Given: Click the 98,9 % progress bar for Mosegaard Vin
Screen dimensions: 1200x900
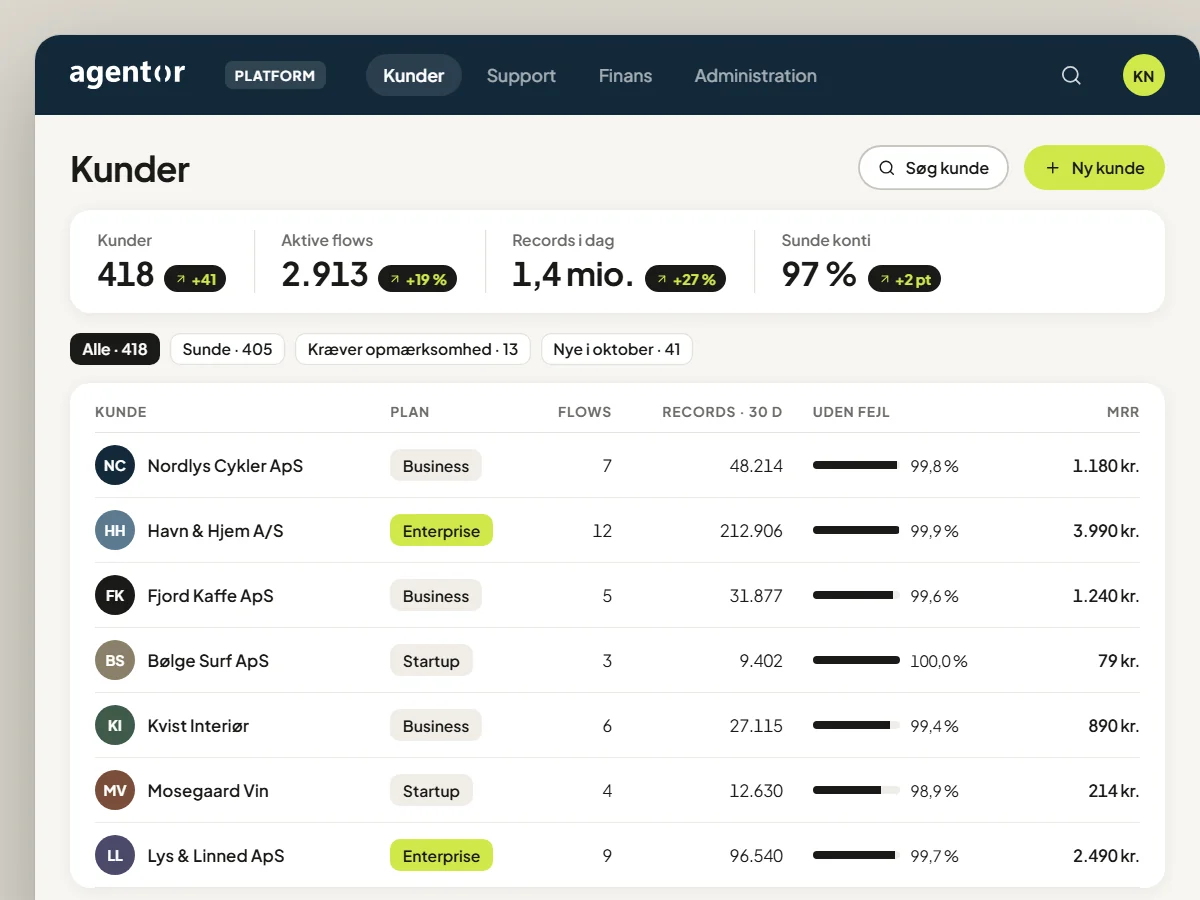Looking at the screenshot, I should [856, 790].
